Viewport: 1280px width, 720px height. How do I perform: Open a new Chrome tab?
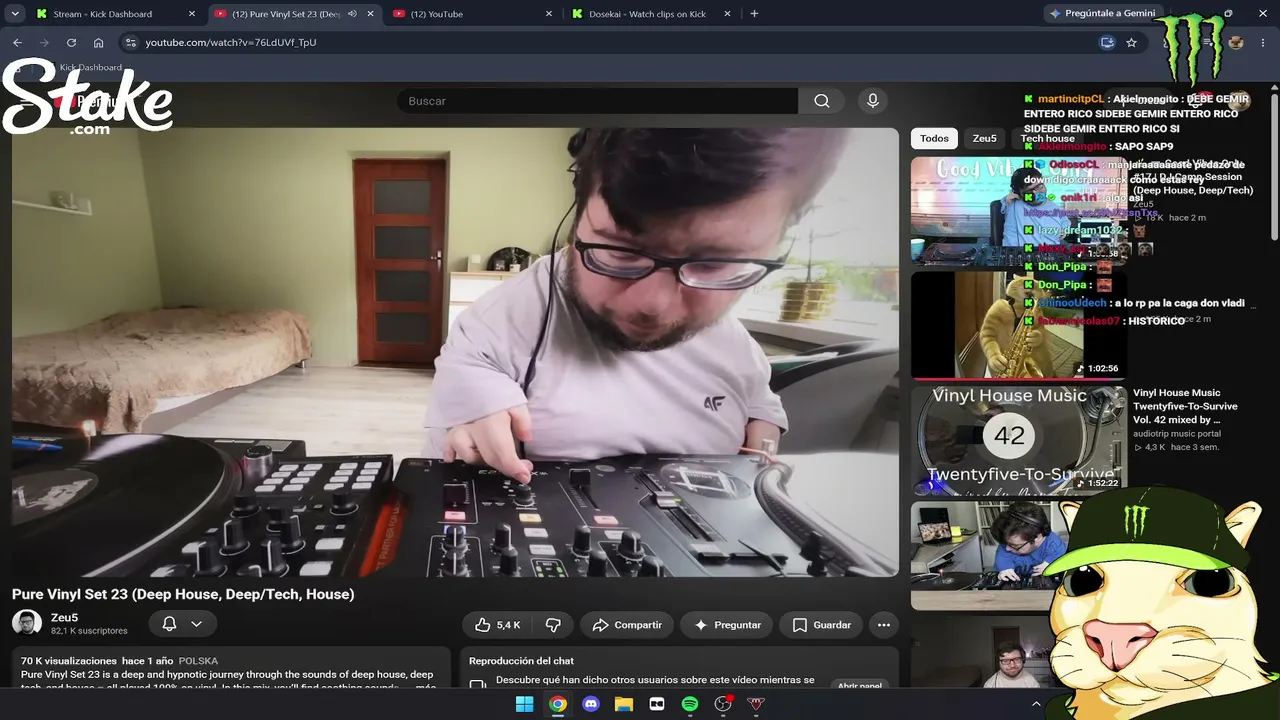[x=754, y=14]
